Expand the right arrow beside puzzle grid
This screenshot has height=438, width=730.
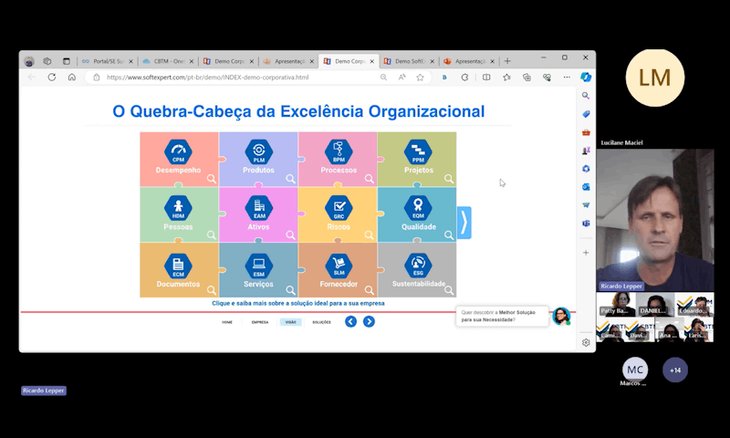click(464, 222)
